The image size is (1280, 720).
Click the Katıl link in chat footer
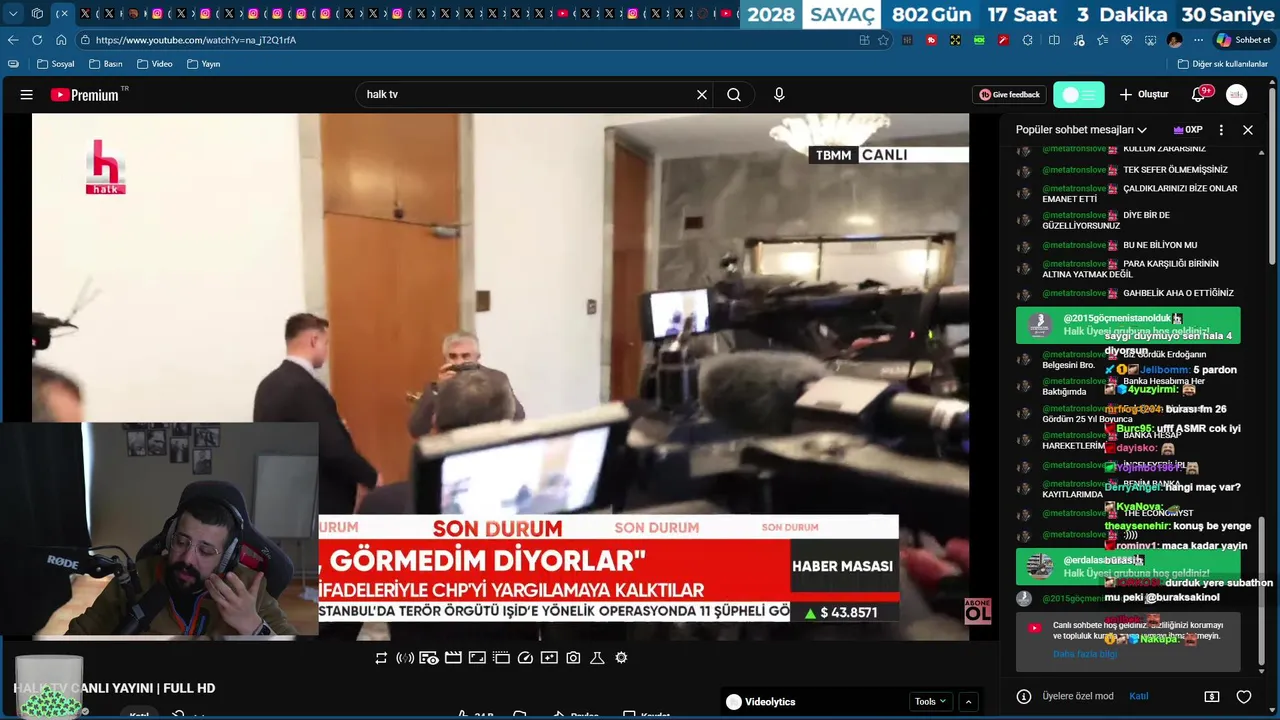(x=1139, y=697)
